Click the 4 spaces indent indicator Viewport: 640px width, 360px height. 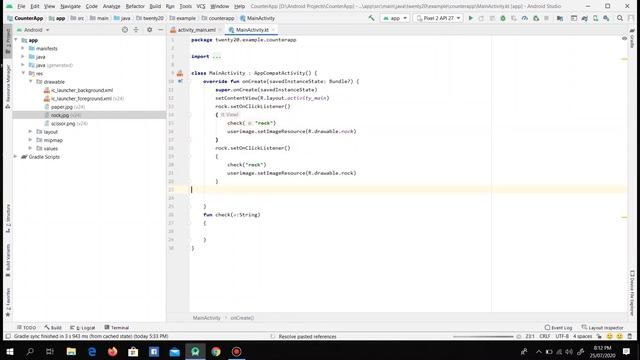[582, 336]
